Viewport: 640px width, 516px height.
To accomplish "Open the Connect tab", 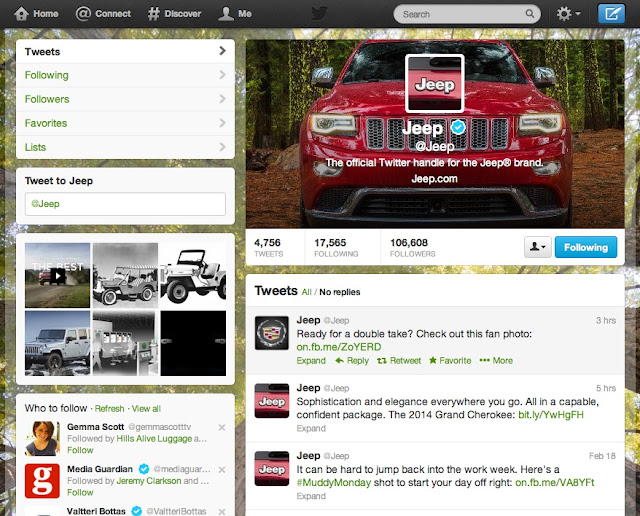I will 103,14.
